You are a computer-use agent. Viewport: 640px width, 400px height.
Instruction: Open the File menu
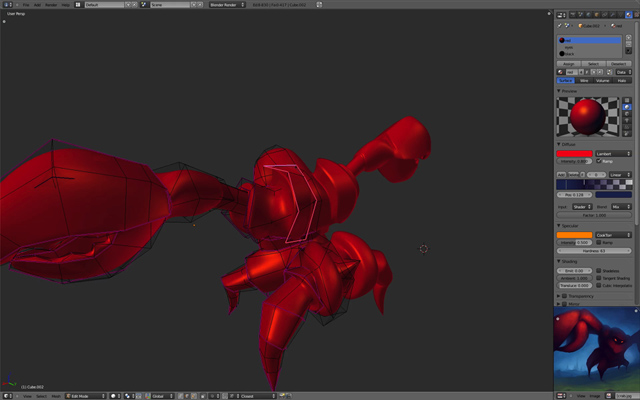[x=26, y=5]
